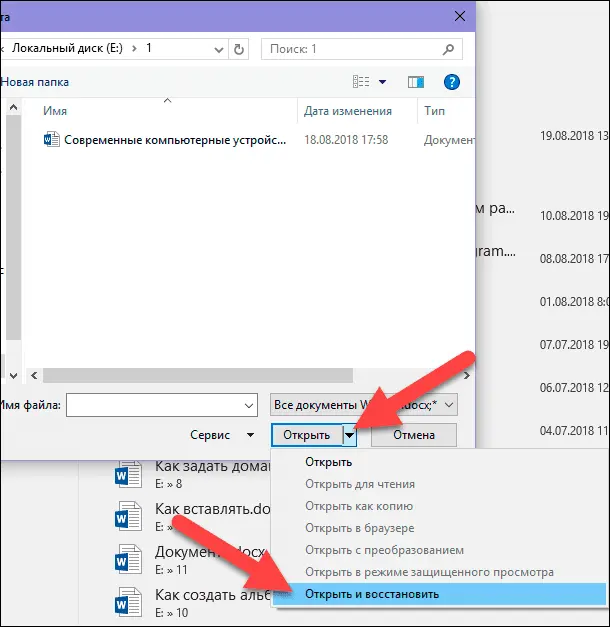Viewport: 610px width, 627px height.
Task: Open the Help question mark icon
Action: tap(452, 82)
